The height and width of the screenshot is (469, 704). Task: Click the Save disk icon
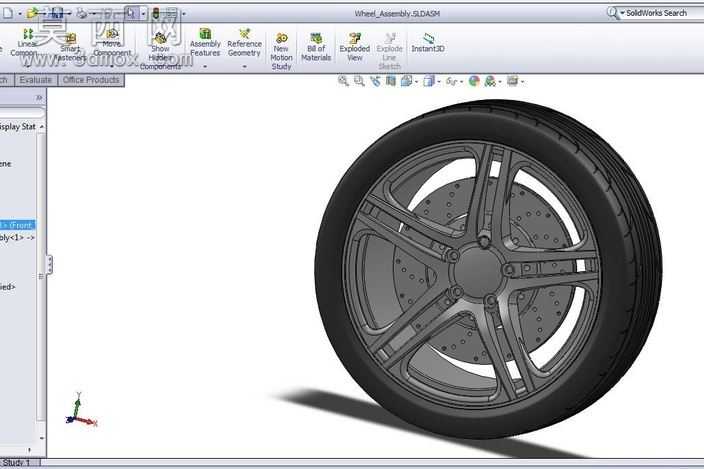pos(57,13)
